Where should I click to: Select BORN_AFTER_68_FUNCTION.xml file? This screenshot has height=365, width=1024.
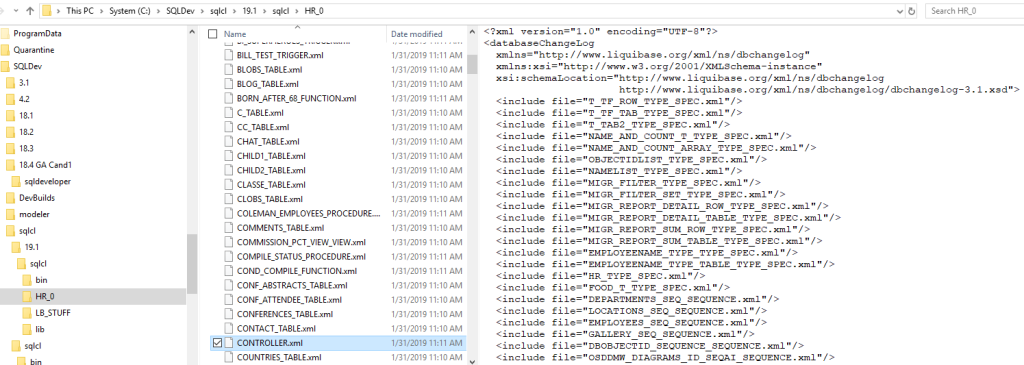click(296, 98)
